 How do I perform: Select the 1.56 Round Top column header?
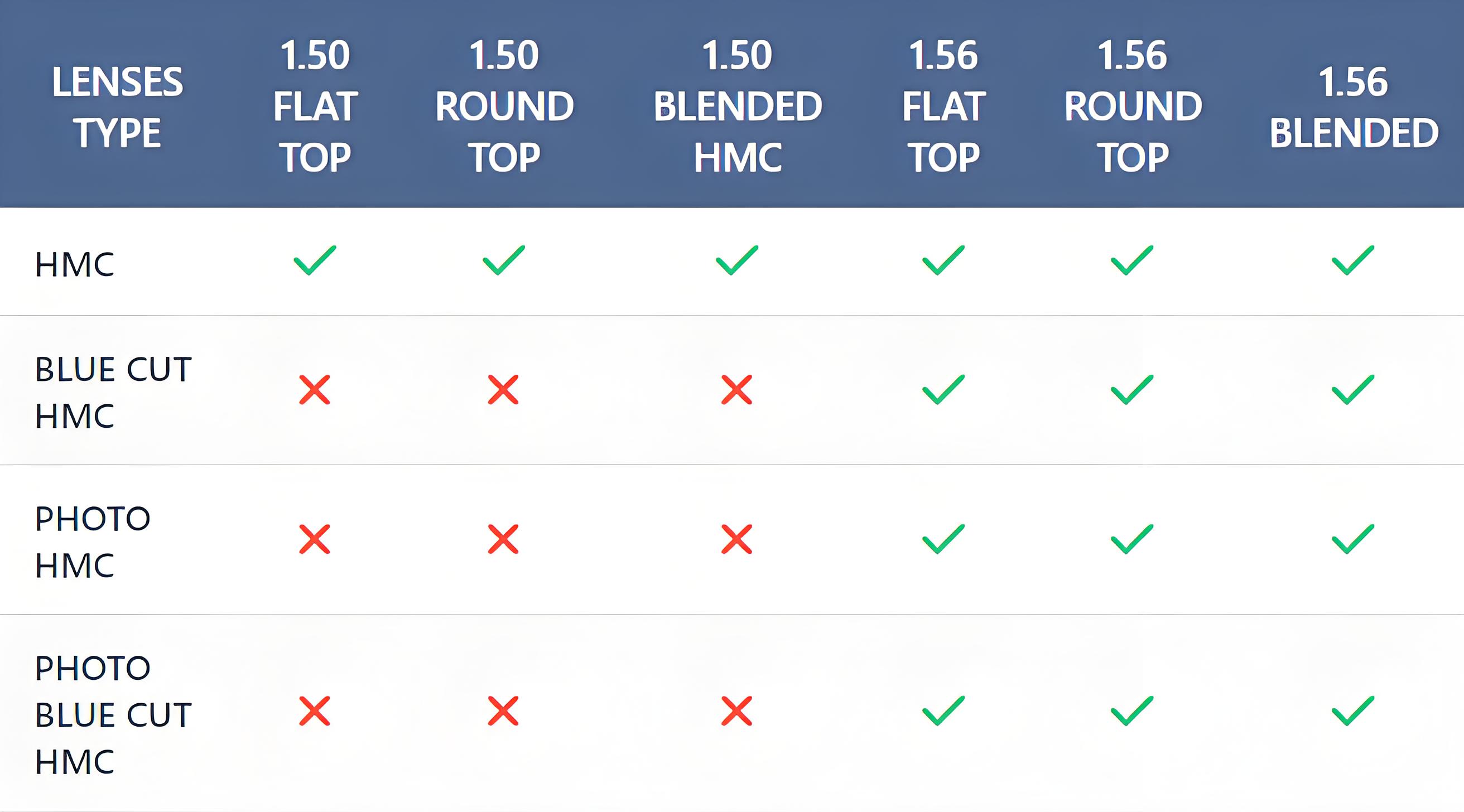point(1133,106)
